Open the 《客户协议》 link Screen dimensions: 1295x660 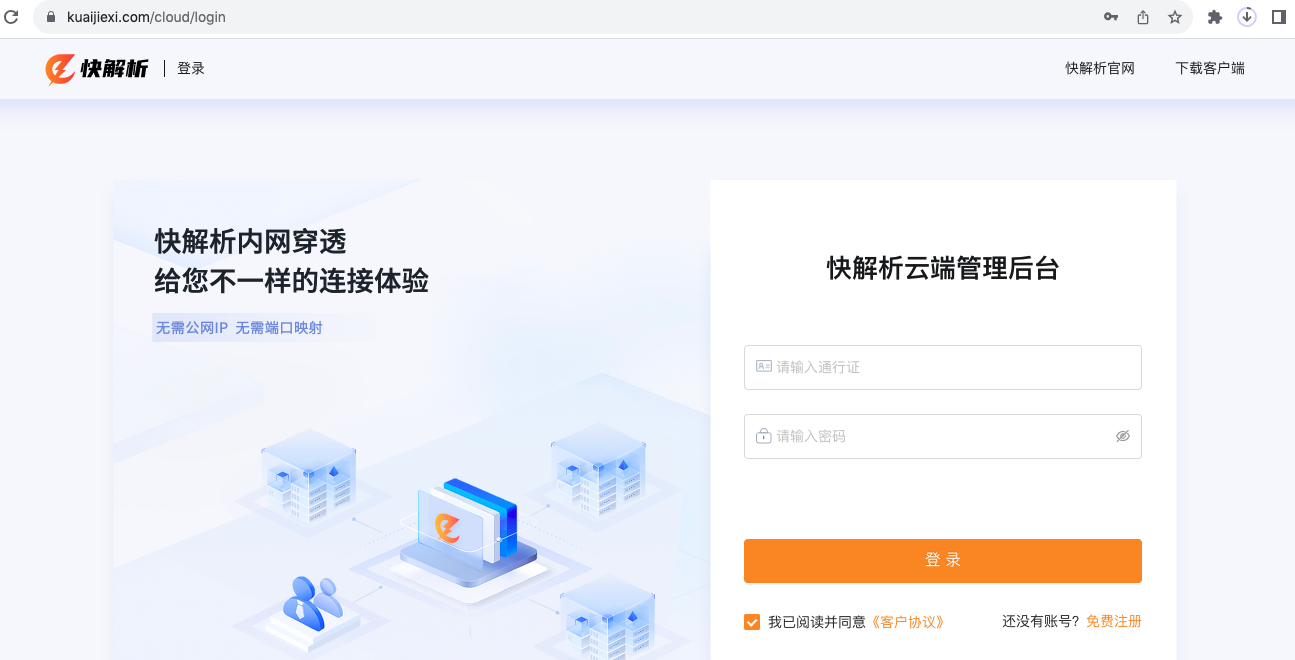(908, 622)
